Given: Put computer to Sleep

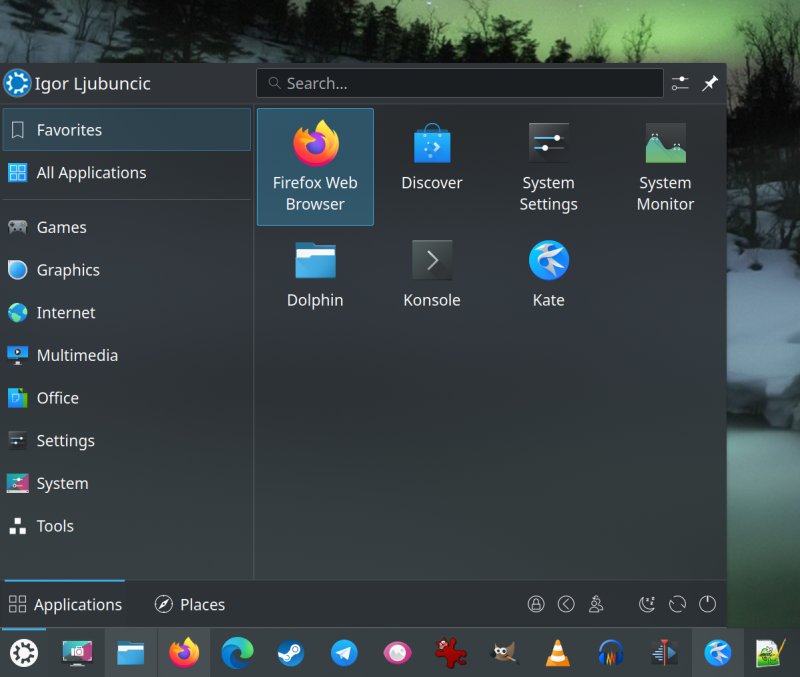Looking at the screenshot, I should pos(648,604).
